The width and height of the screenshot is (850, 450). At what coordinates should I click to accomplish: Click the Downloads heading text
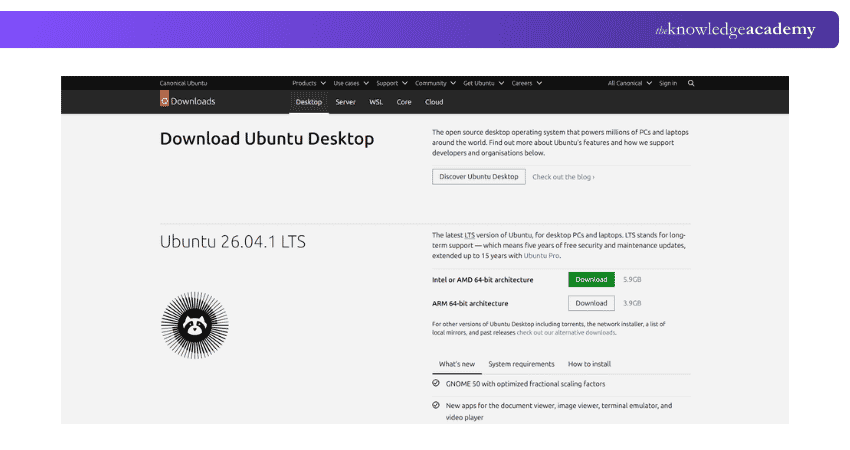pyautogui.click(x=193, y=101)
